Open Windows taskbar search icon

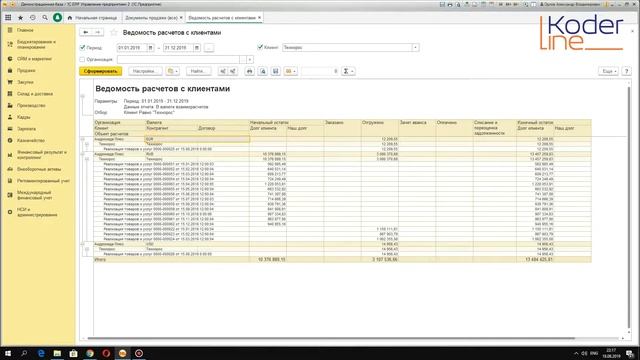(x=24, y=353)
